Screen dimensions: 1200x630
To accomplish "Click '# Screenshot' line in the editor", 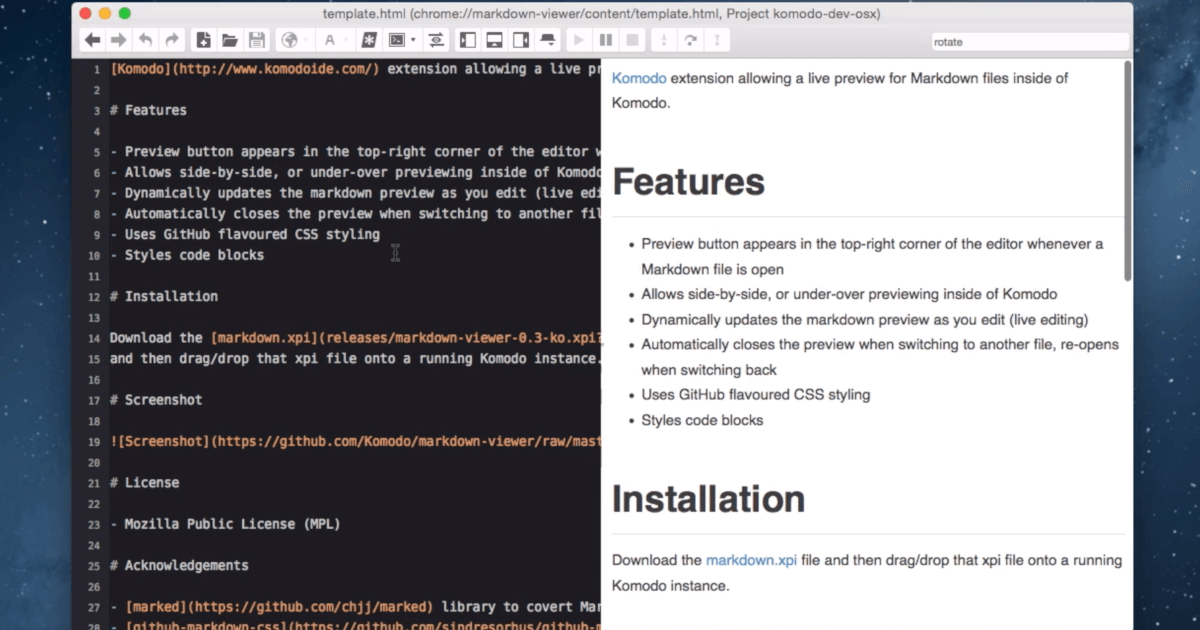I will click(x=156, y=400).
